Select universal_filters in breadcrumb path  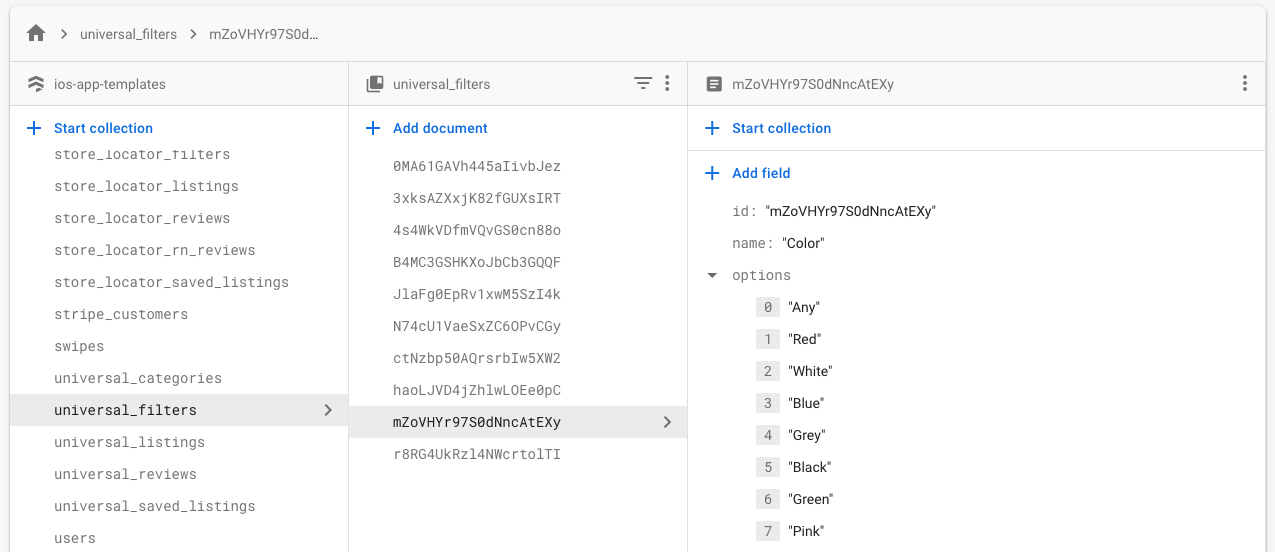pyautogui.click(x=128, y=34)
